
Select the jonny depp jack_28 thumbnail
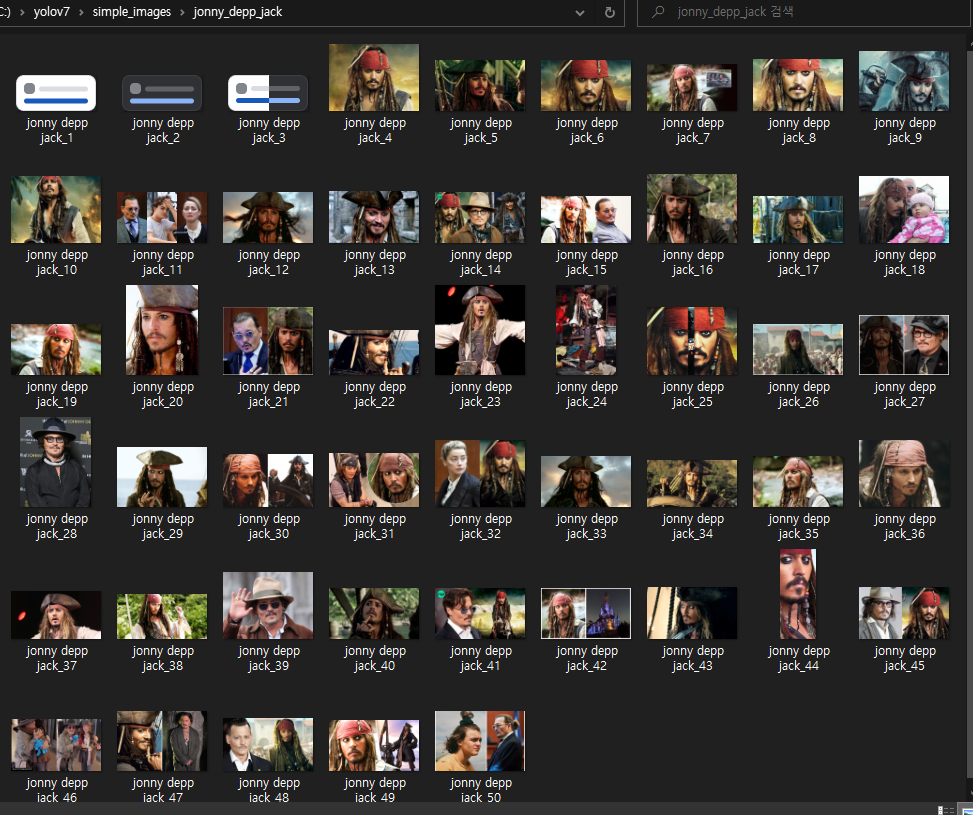[x=56, y=462]
